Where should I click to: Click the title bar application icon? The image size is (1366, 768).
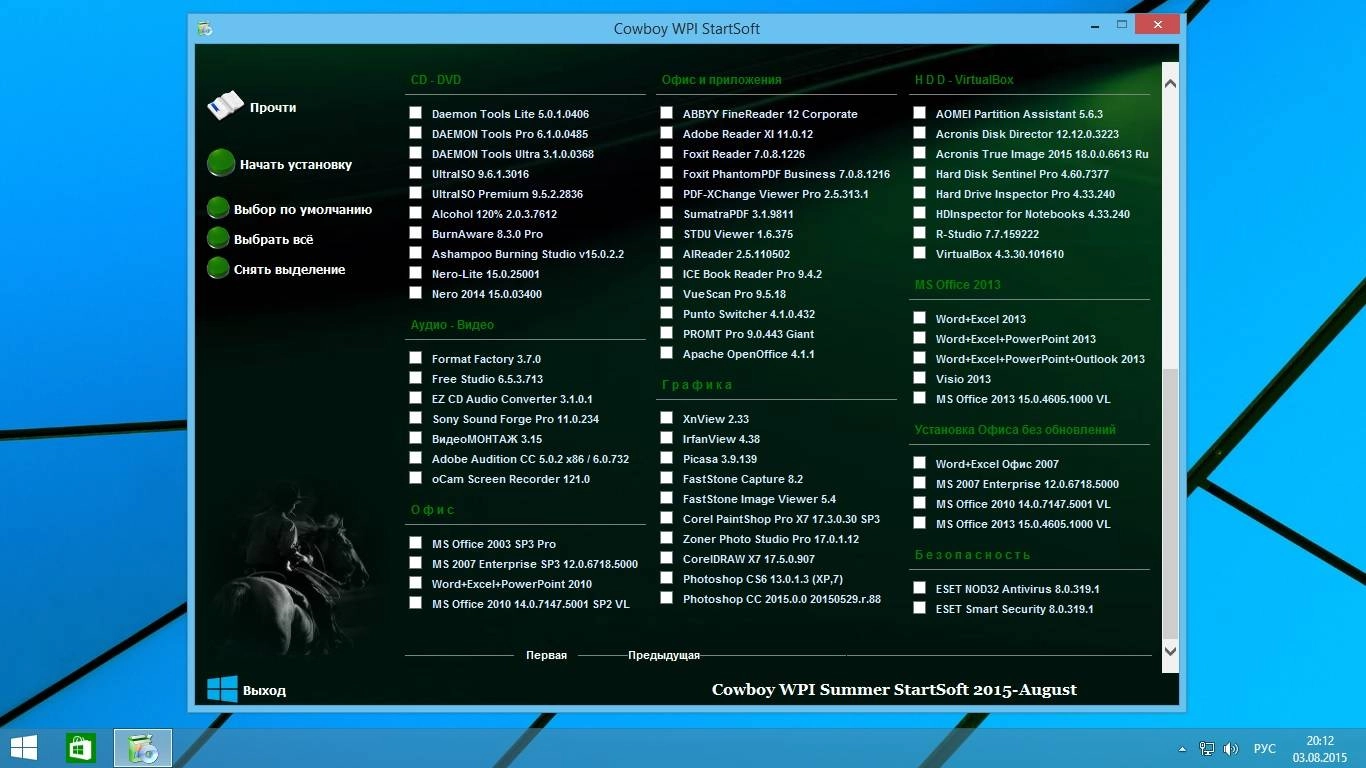point(204,28)
